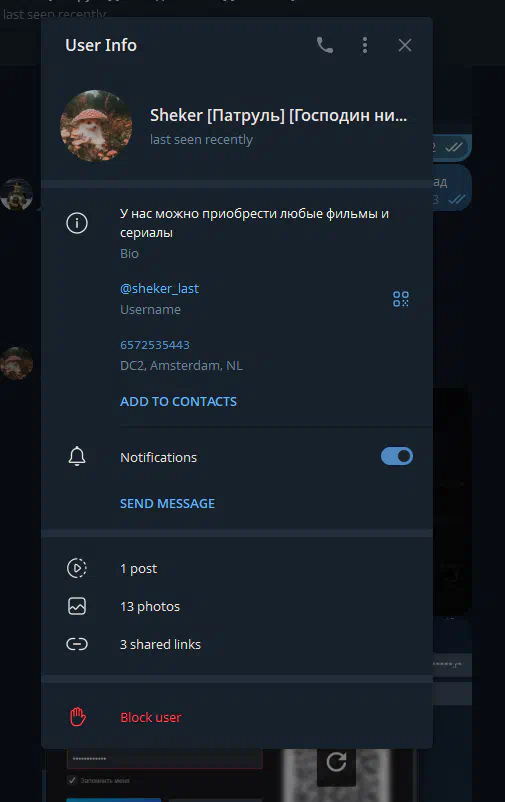Click the photos gallery icon
This screenshot has width=505, height=802.
(77, 606)
